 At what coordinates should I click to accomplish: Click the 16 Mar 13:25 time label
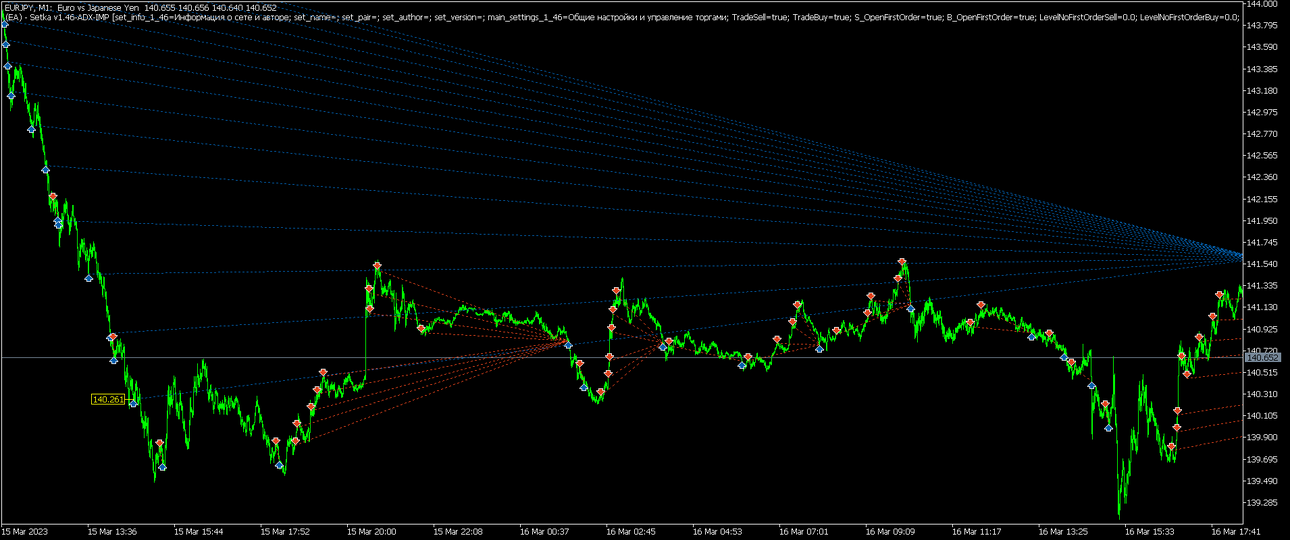pos(1063,532)
